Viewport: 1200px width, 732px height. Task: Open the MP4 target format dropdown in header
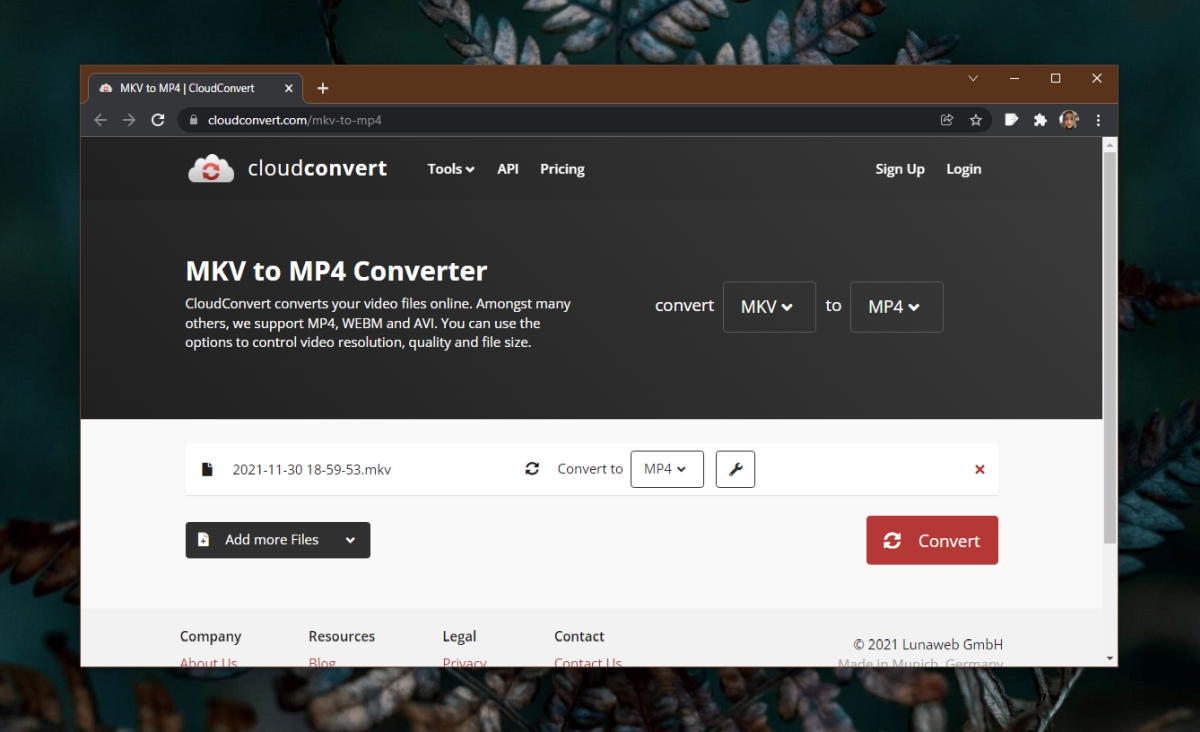896,307
